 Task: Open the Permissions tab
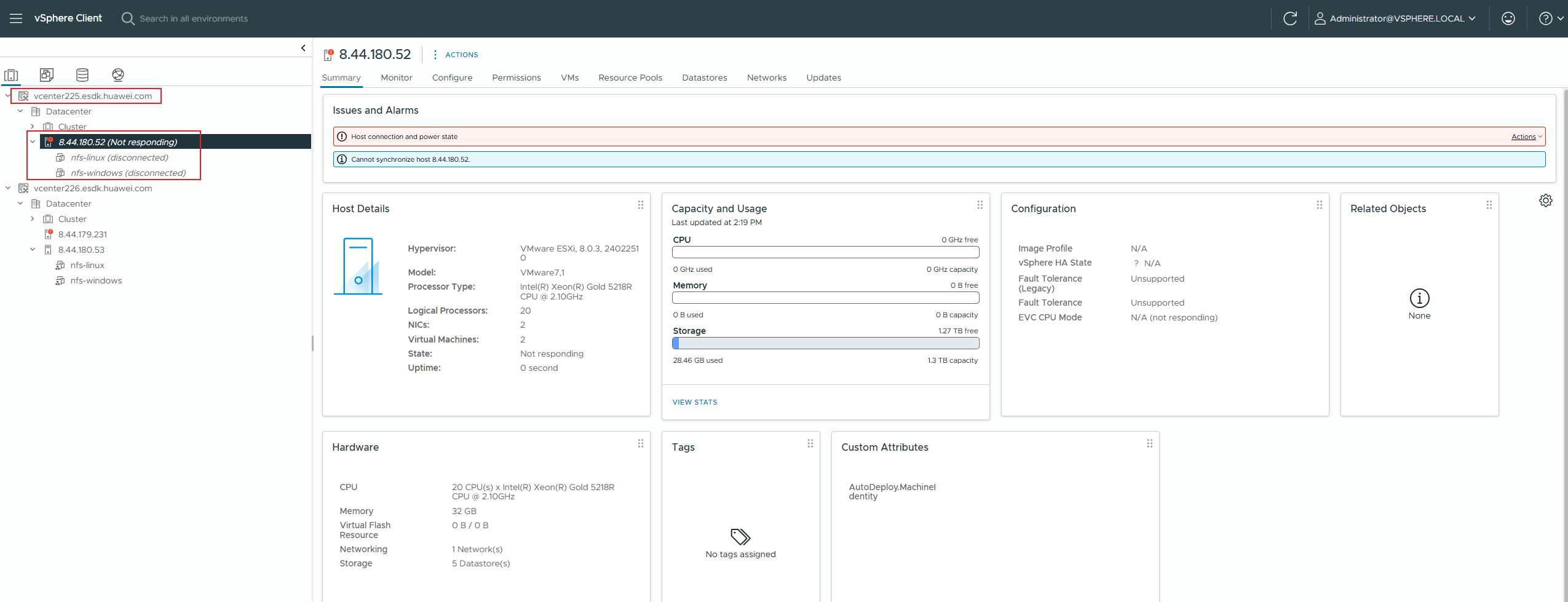tap(517, 77)
